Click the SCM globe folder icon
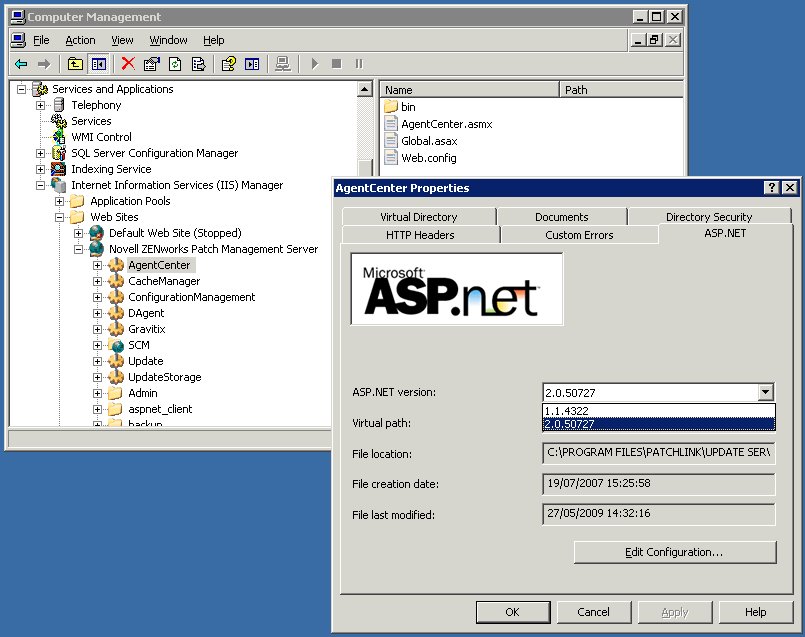The image size is (805, 637). pos(116,345)
